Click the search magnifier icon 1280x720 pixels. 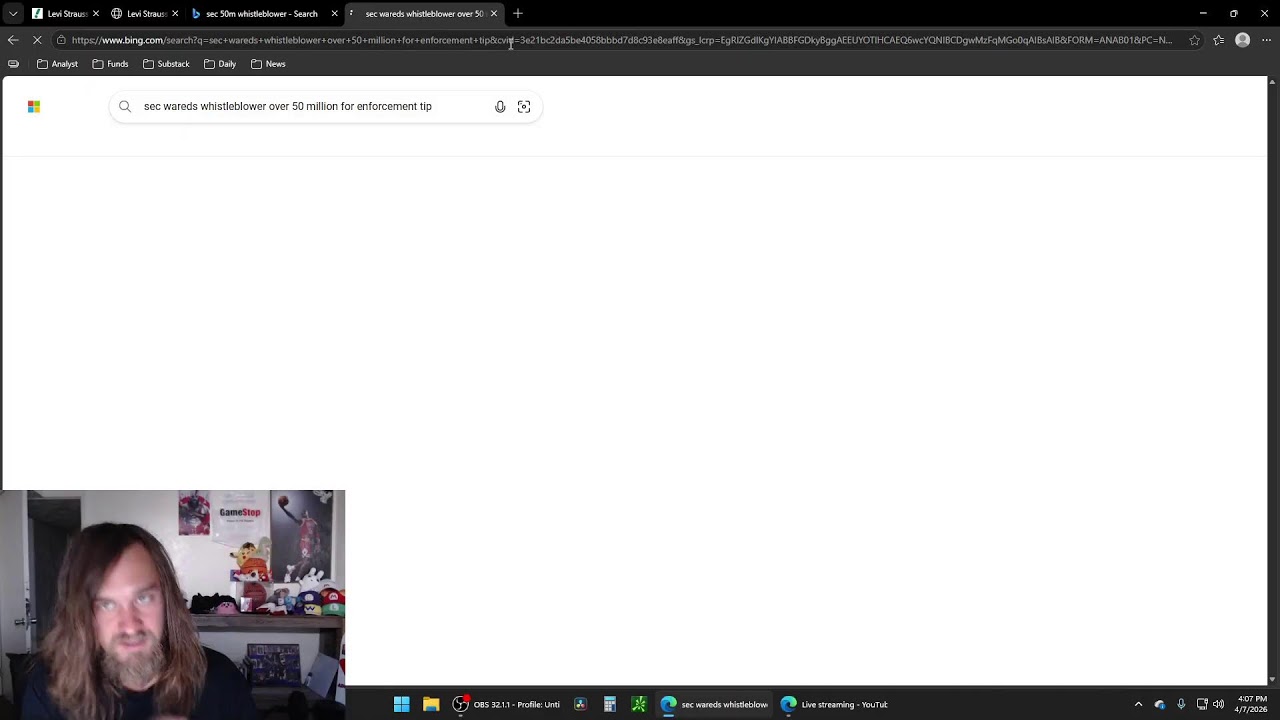click(125, 106)
